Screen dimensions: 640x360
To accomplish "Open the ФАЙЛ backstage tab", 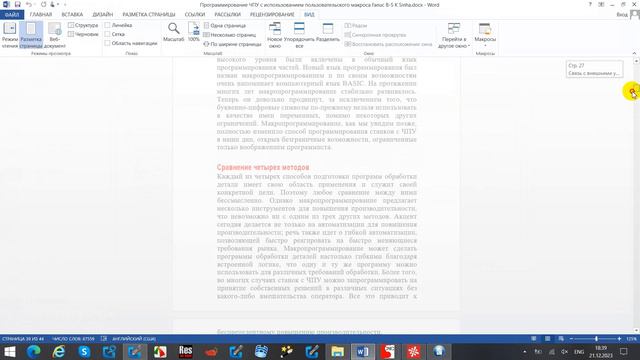I will 12,15.
